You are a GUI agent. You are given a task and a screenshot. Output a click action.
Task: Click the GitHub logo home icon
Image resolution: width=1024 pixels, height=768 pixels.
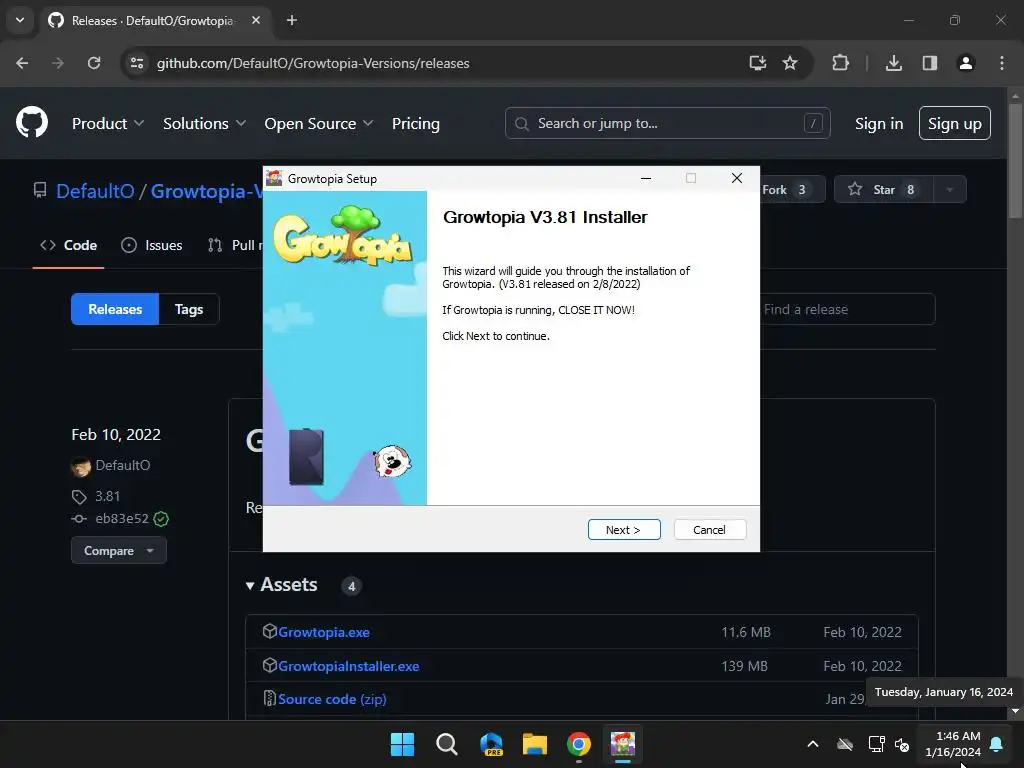32,123
